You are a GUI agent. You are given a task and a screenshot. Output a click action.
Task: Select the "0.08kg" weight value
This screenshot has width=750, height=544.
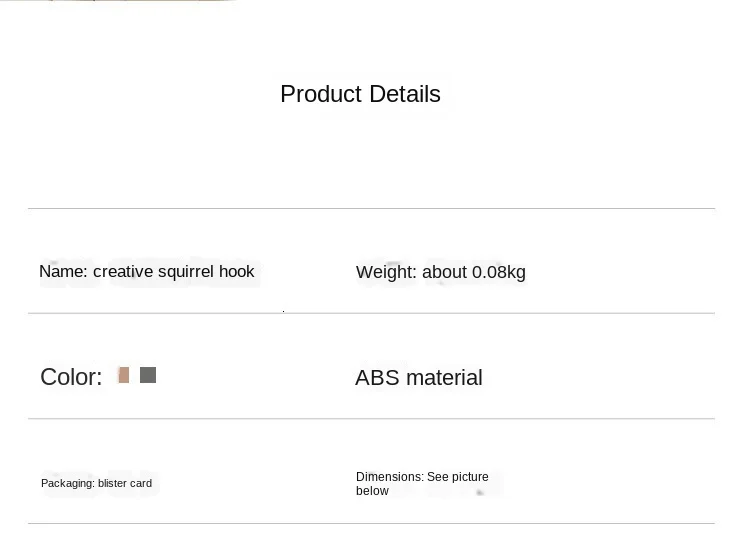(499, 272)
